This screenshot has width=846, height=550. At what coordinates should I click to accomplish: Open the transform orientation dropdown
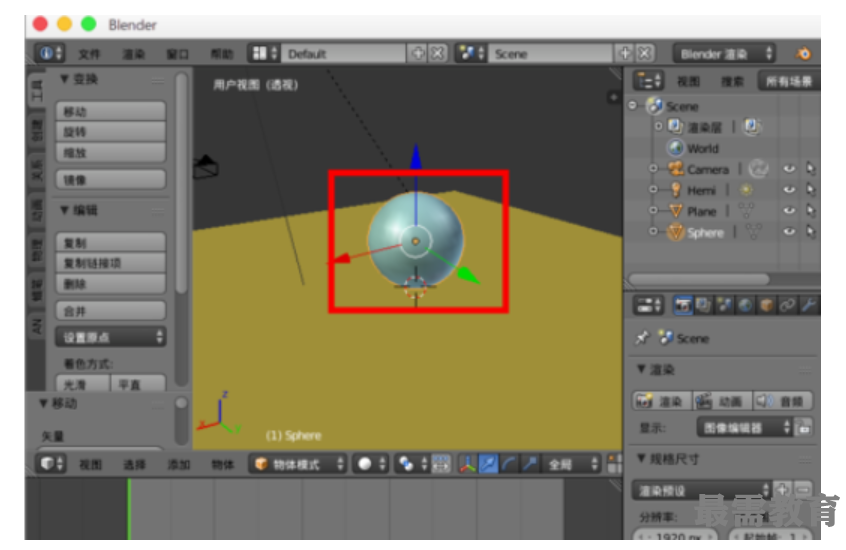[x=571, y=464]
